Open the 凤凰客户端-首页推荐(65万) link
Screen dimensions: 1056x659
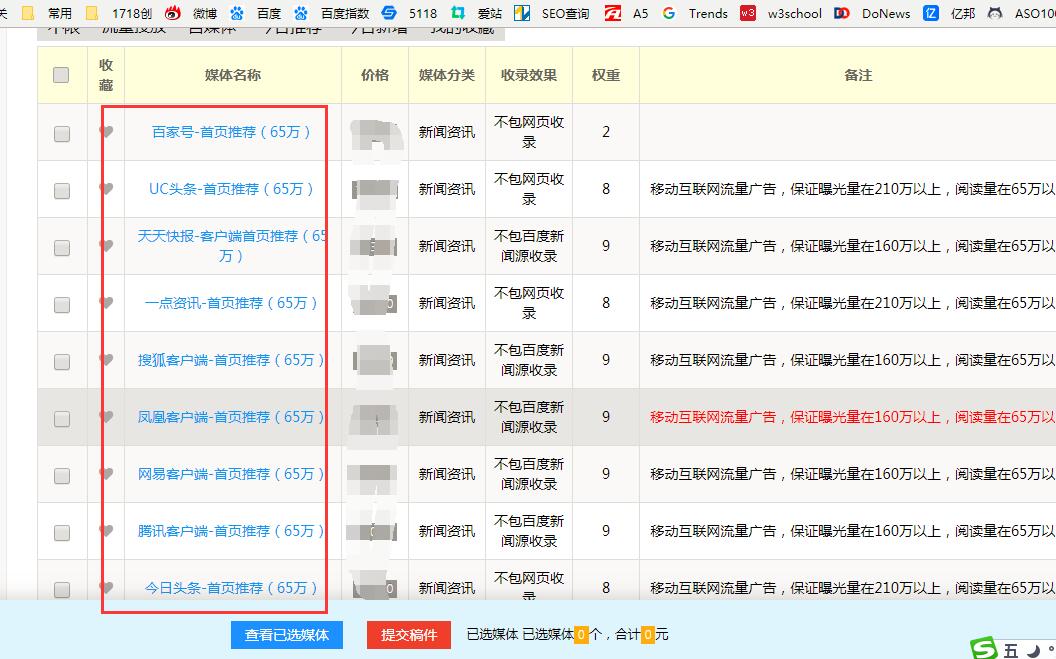[232, 417]
